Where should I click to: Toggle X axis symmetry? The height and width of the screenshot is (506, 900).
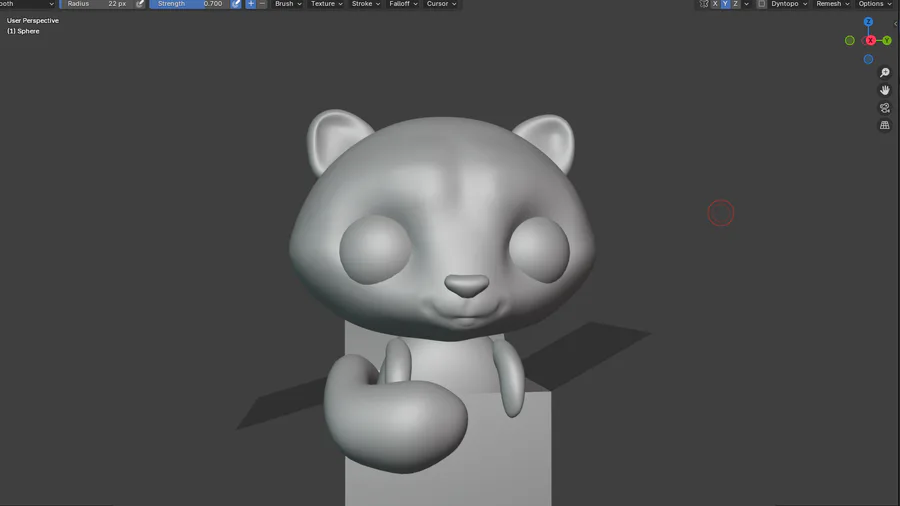point(715,4)
